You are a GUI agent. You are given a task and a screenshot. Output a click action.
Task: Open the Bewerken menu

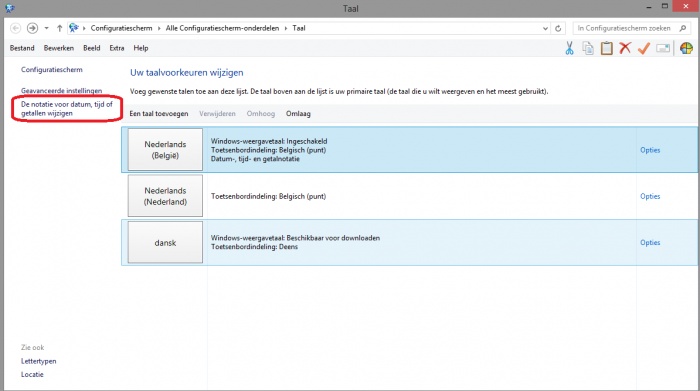point(58,48)
